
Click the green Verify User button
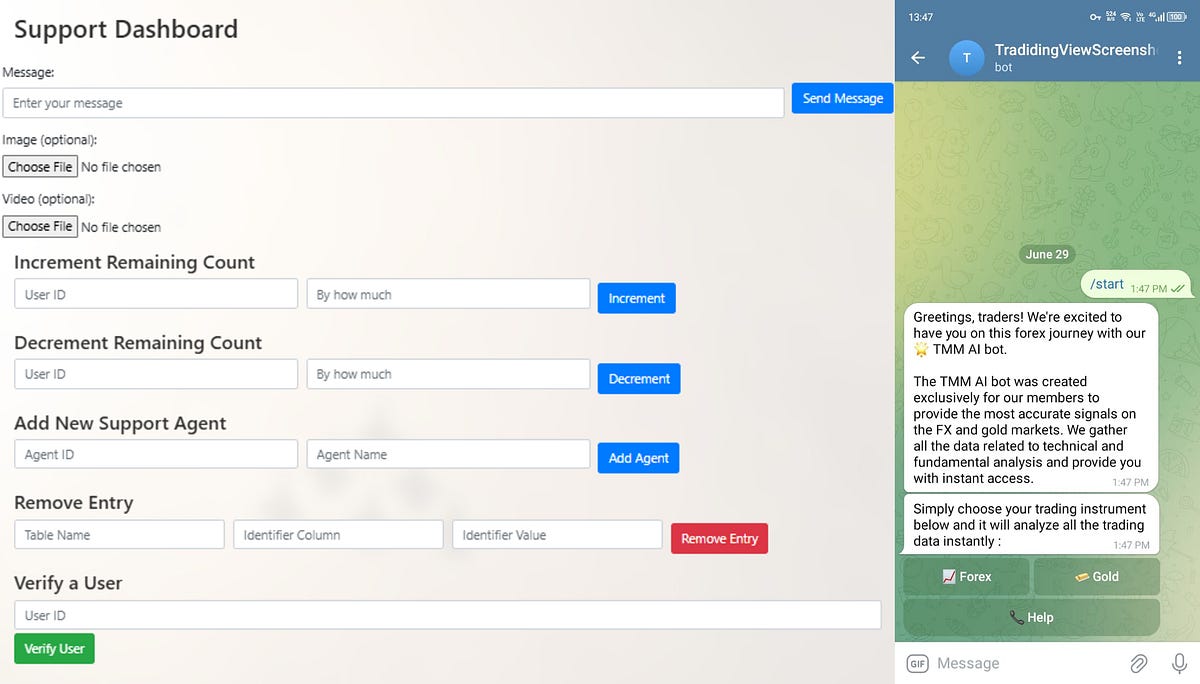(54, 648)
